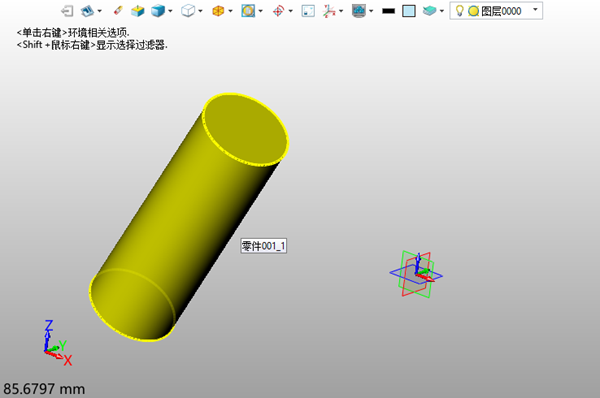Open dropdown arrow beside sketch plane icon

click(x=99, y=11)
